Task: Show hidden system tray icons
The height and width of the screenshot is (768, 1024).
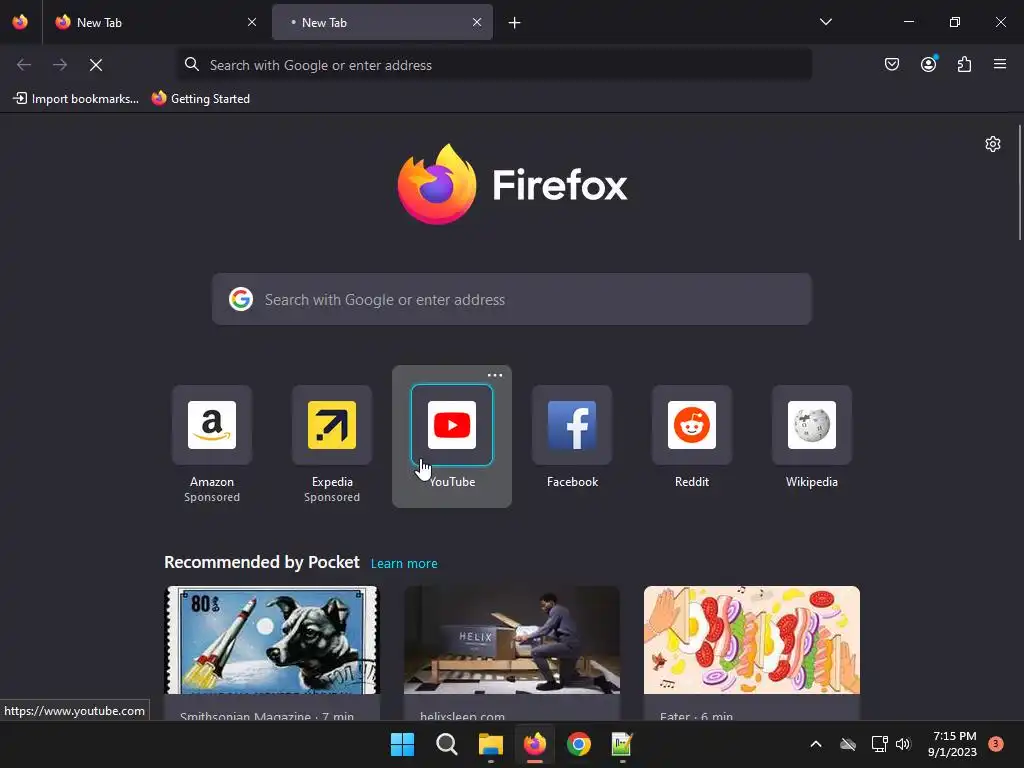Action: 816,744
